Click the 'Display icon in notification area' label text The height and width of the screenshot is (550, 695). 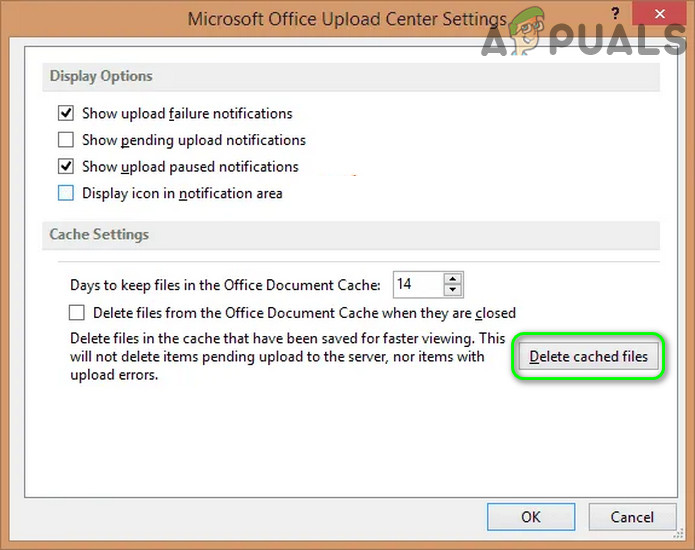pos(182,193)
